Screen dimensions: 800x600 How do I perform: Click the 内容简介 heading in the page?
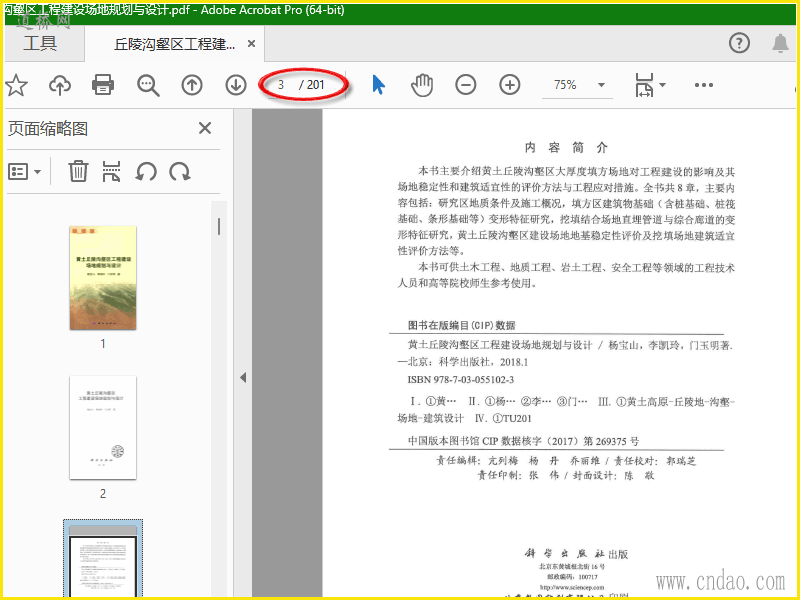coord(566,147)
